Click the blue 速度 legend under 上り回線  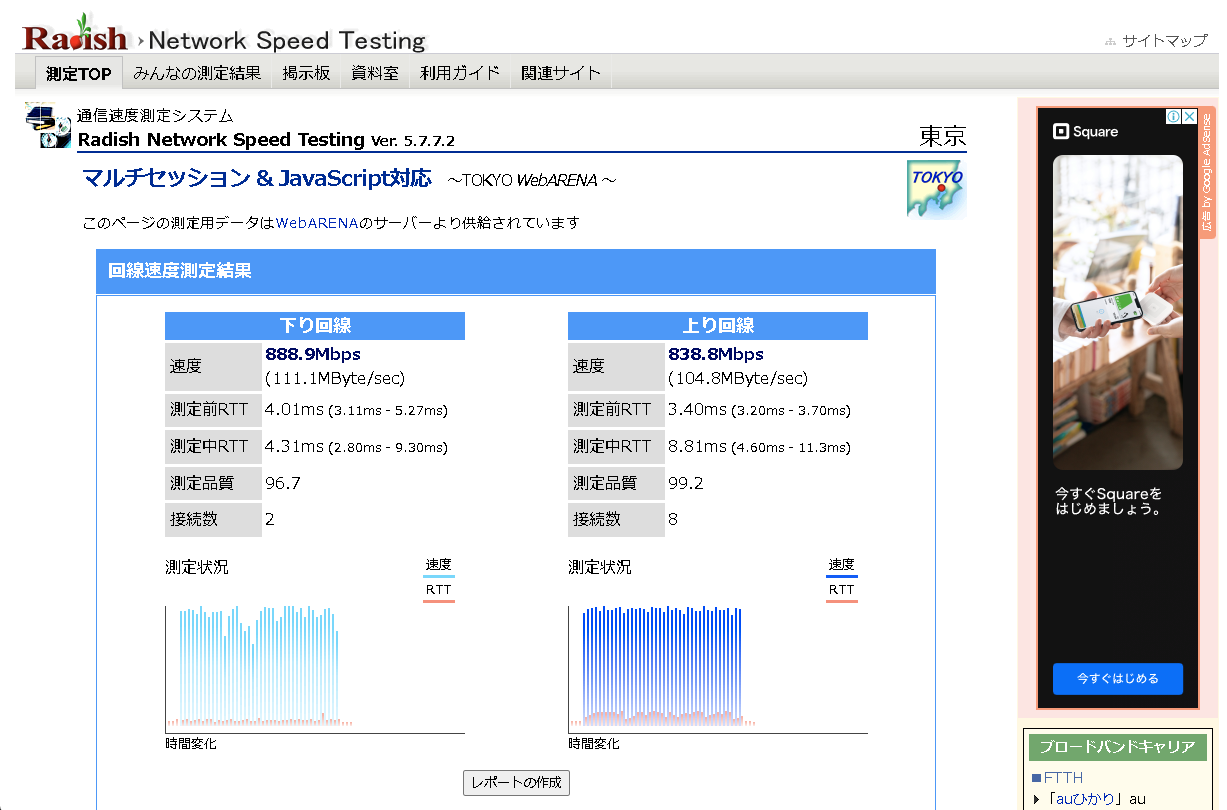(x=841, y=566)
